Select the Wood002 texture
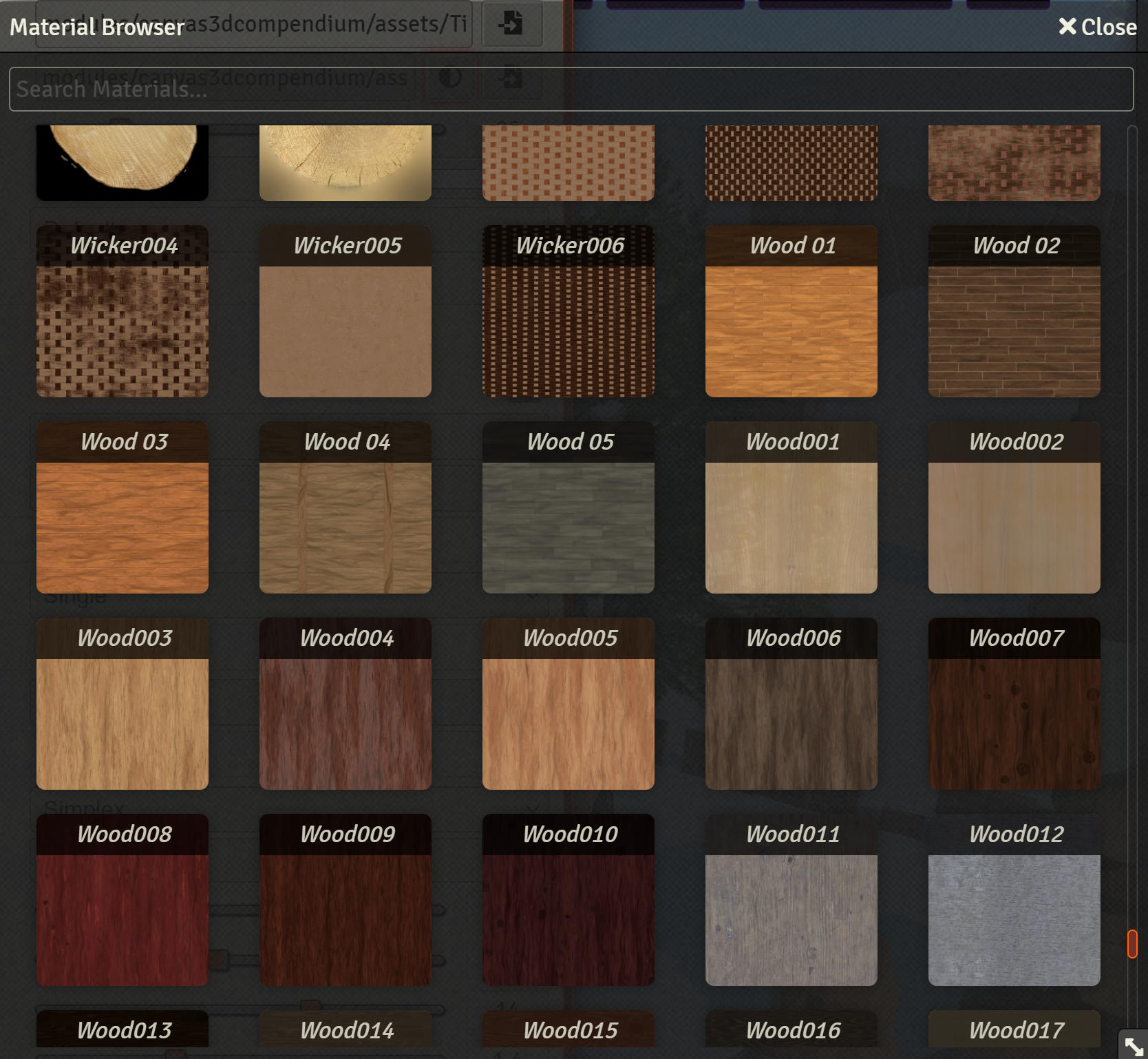This screenshot has width=1148, height=1059. coord(1014,507)
